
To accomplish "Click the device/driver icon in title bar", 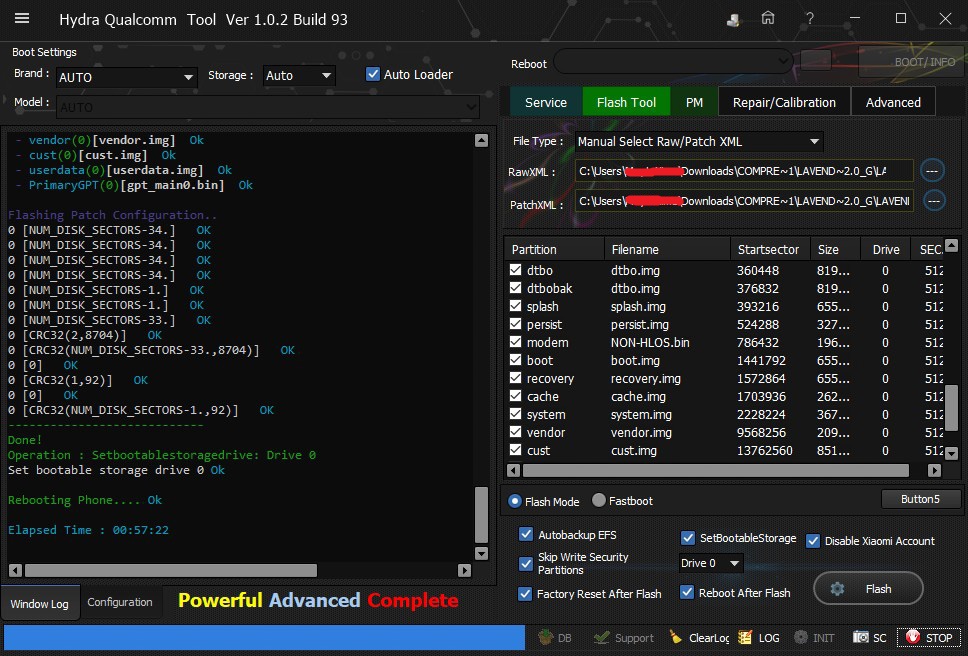I will pos(733,19).
